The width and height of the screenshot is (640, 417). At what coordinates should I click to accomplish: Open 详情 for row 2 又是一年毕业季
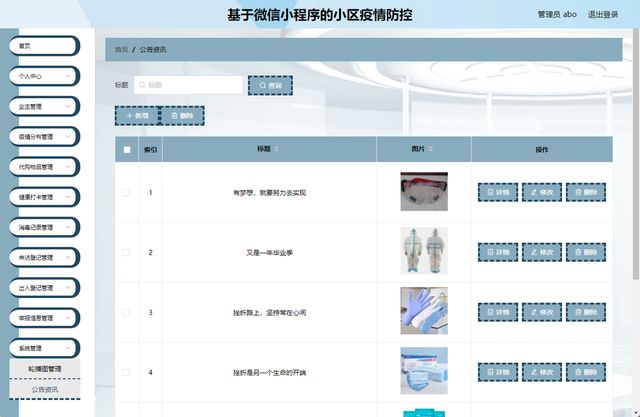(498, 252)
